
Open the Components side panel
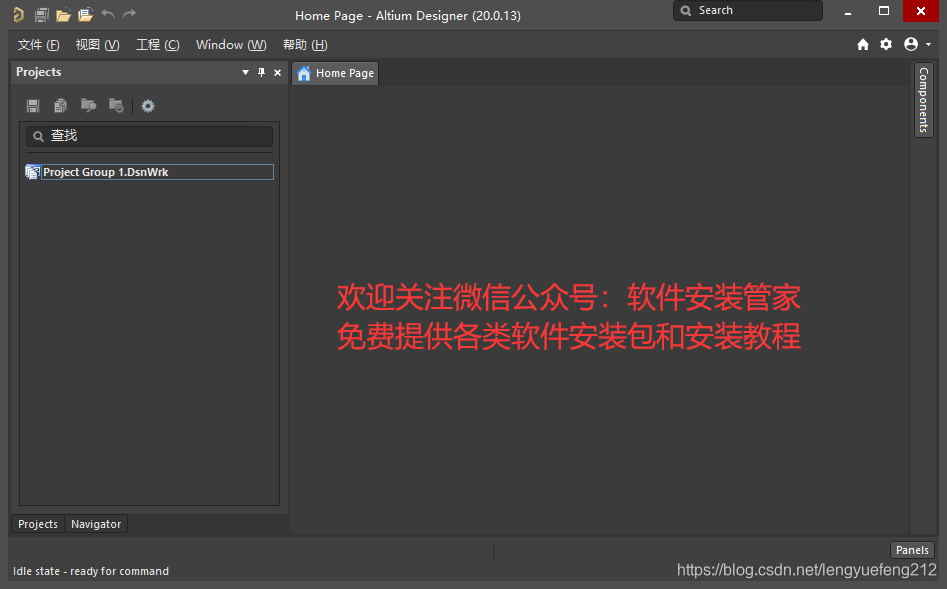(x=923, y=100)
